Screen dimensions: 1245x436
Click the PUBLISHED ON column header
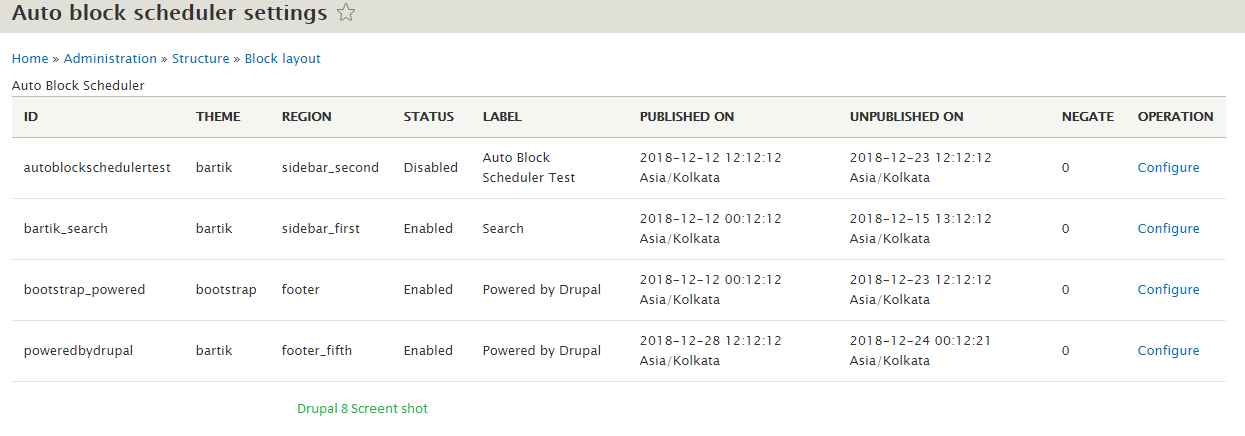point(687,117)
